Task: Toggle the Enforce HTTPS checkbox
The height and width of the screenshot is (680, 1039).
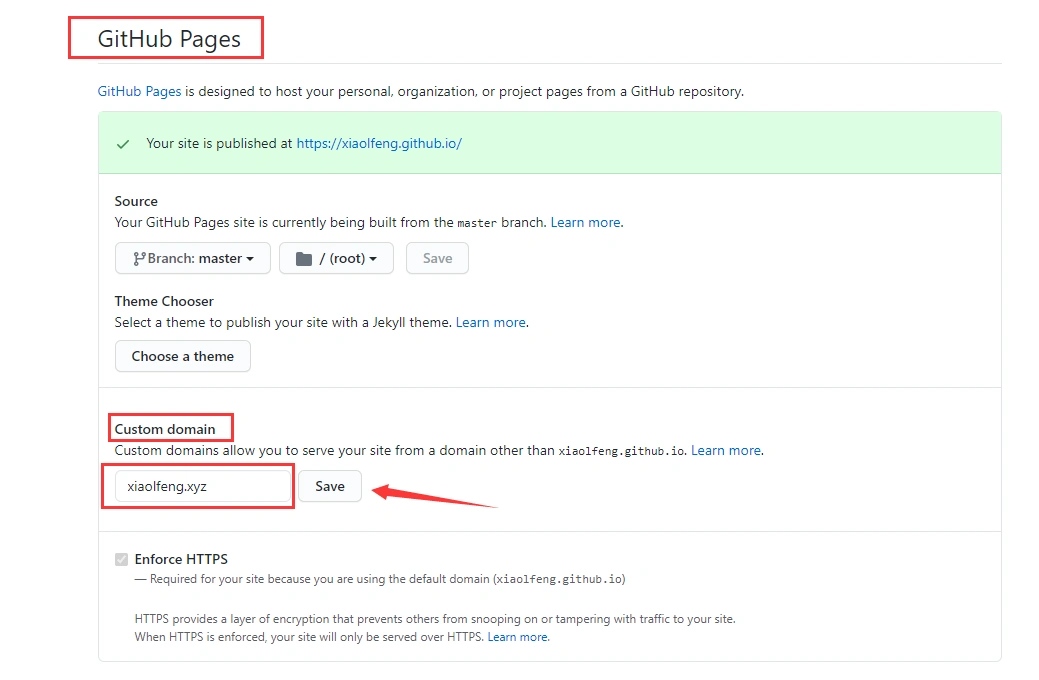Action: coord(121,559)
